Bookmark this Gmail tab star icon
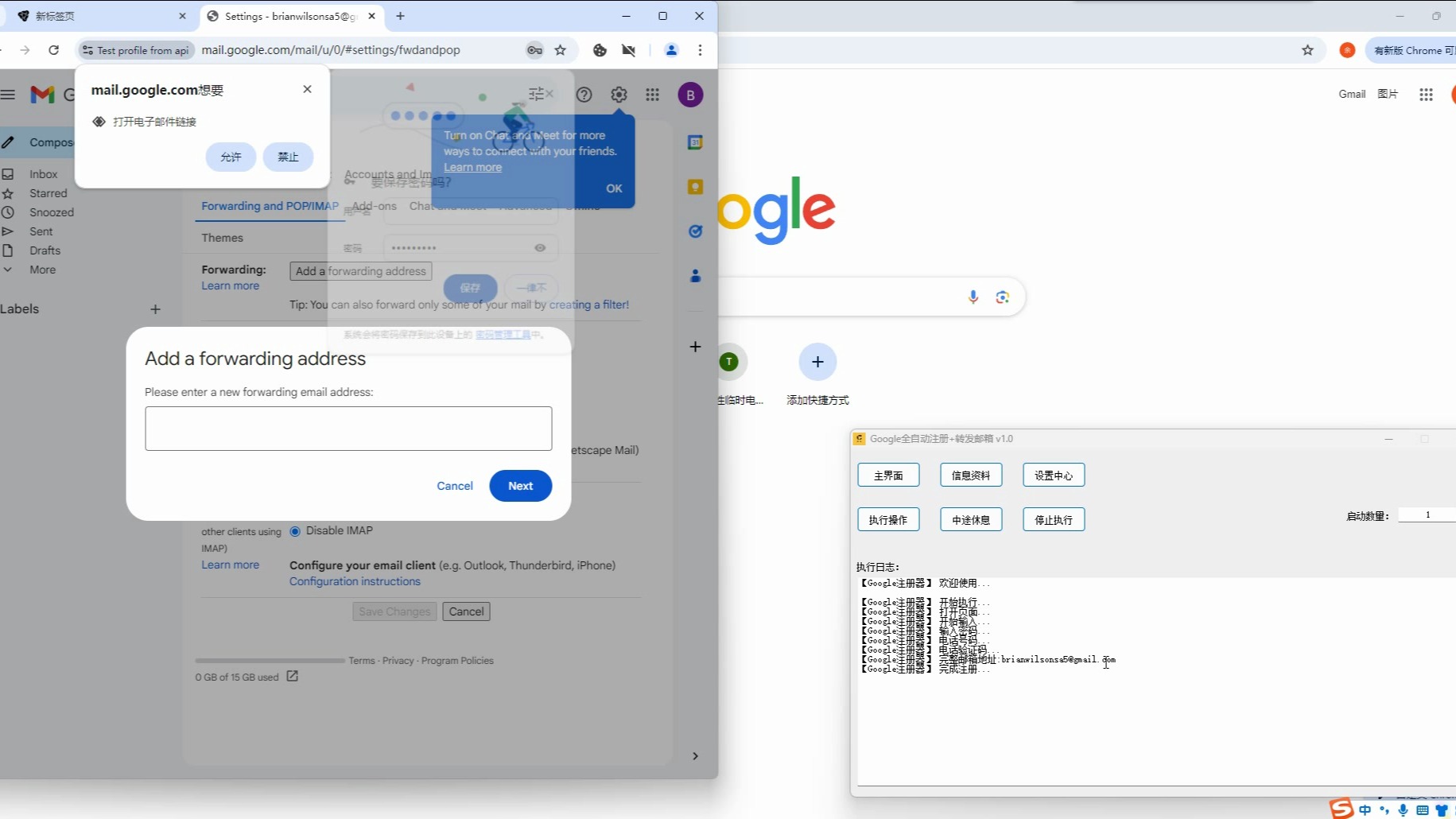This screenshot has height=819, width=1456. coord(561,50)
